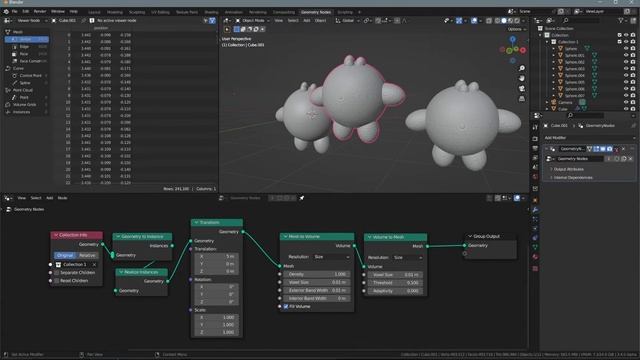This screenshot has width=640, height=360.
Task: Click the pan hand icon in the viewport
Action: tap(522, 78)
